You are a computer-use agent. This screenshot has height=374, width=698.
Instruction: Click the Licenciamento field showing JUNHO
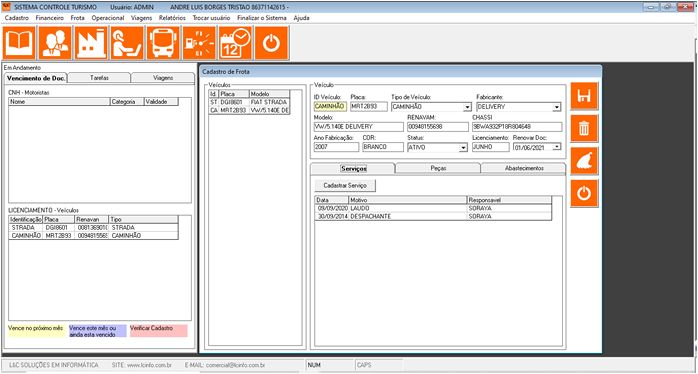(x=491, y=147)
